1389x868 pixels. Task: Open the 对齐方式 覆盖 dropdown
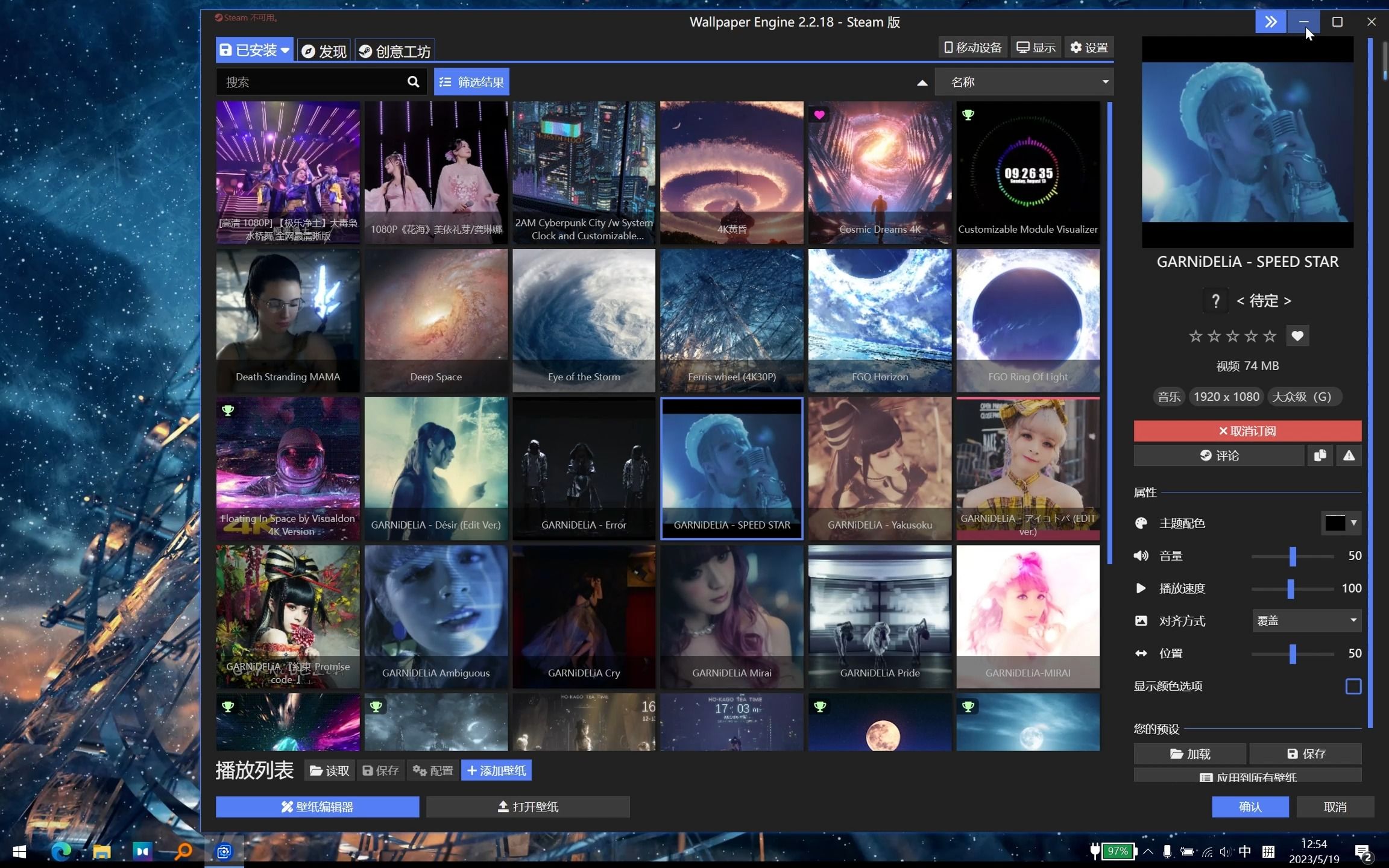[1306, 620]
